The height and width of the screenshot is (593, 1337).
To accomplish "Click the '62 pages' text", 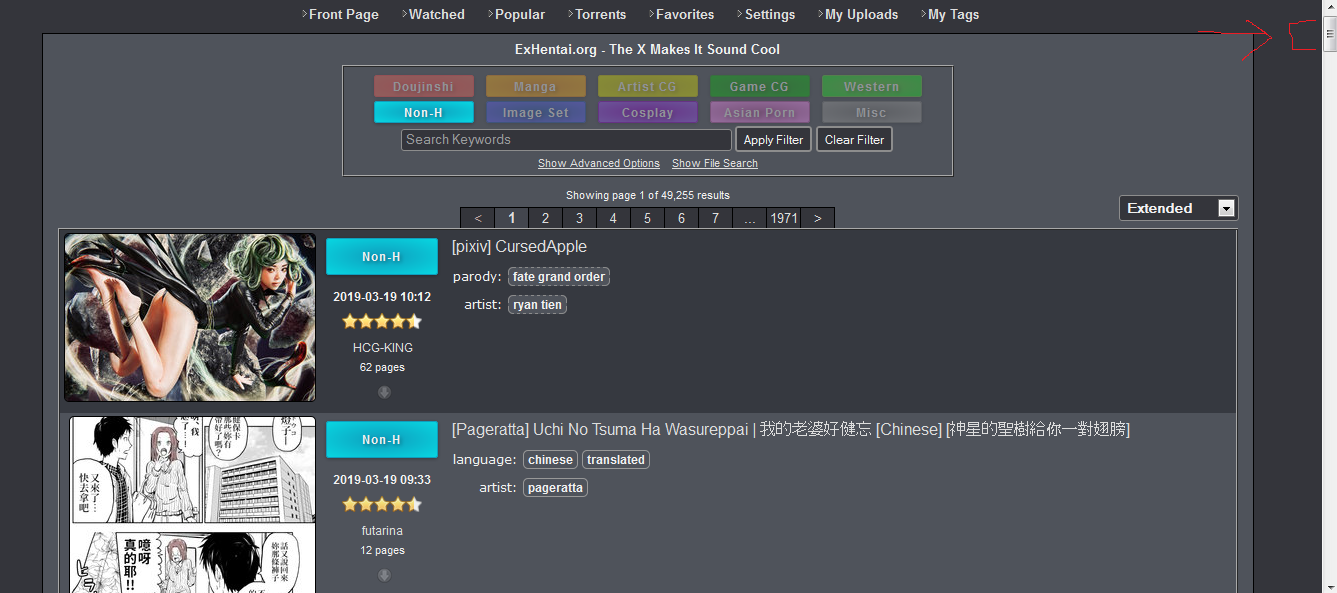I will [x=382, y=368].
